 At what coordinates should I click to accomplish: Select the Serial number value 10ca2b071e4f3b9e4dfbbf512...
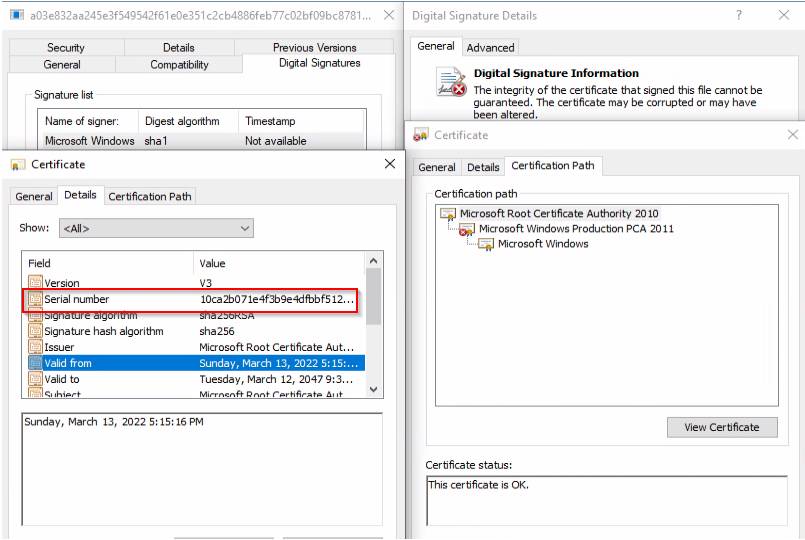point(277,299)
